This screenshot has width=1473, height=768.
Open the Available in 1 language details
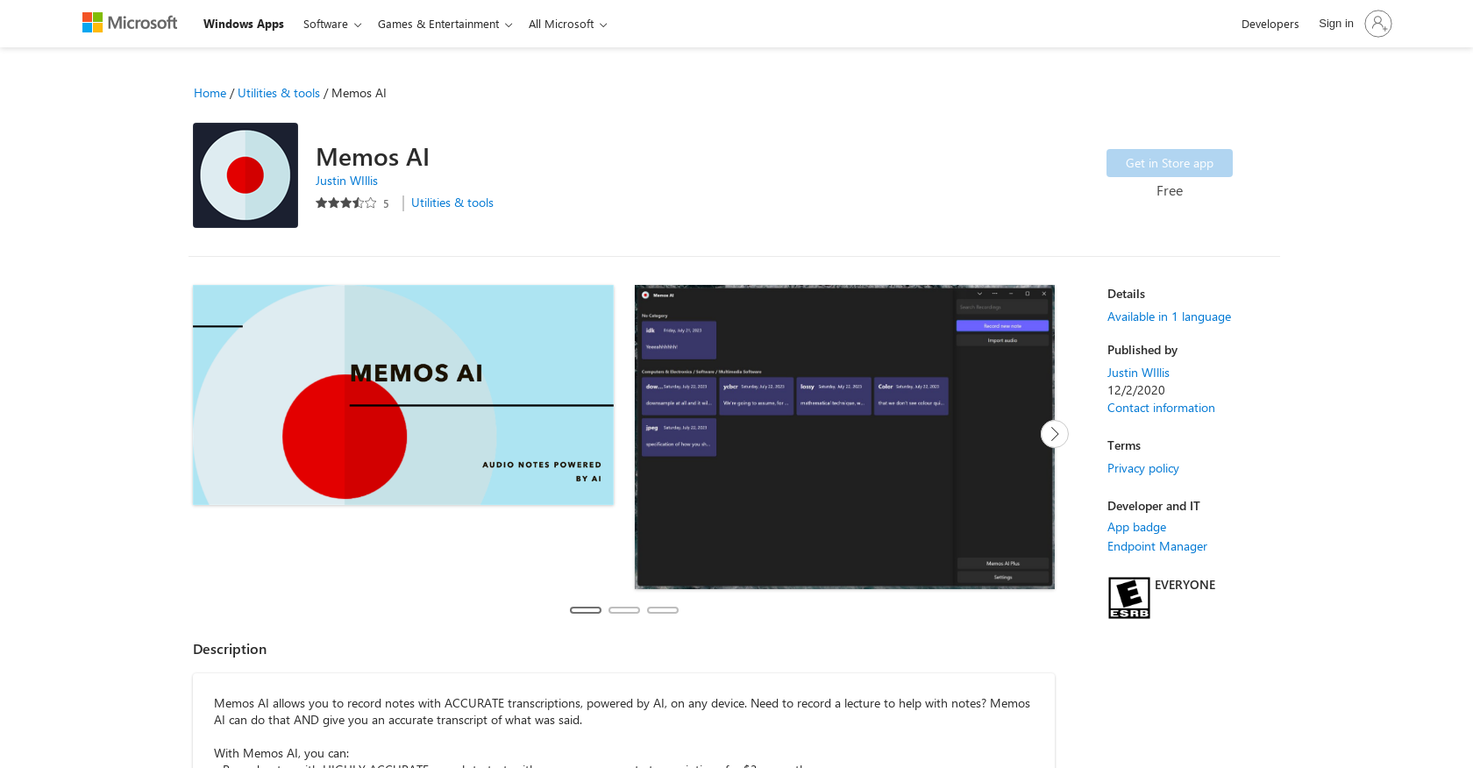pos(1168,316)
